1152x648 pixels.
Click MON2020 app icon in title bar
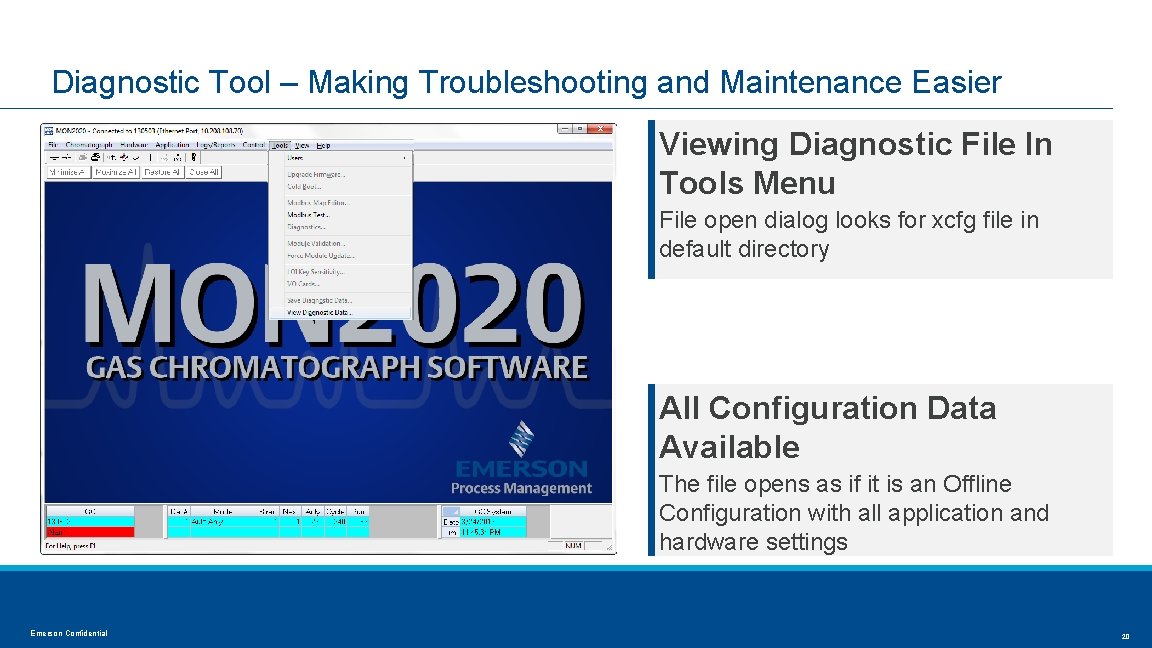tap(49, 131)
